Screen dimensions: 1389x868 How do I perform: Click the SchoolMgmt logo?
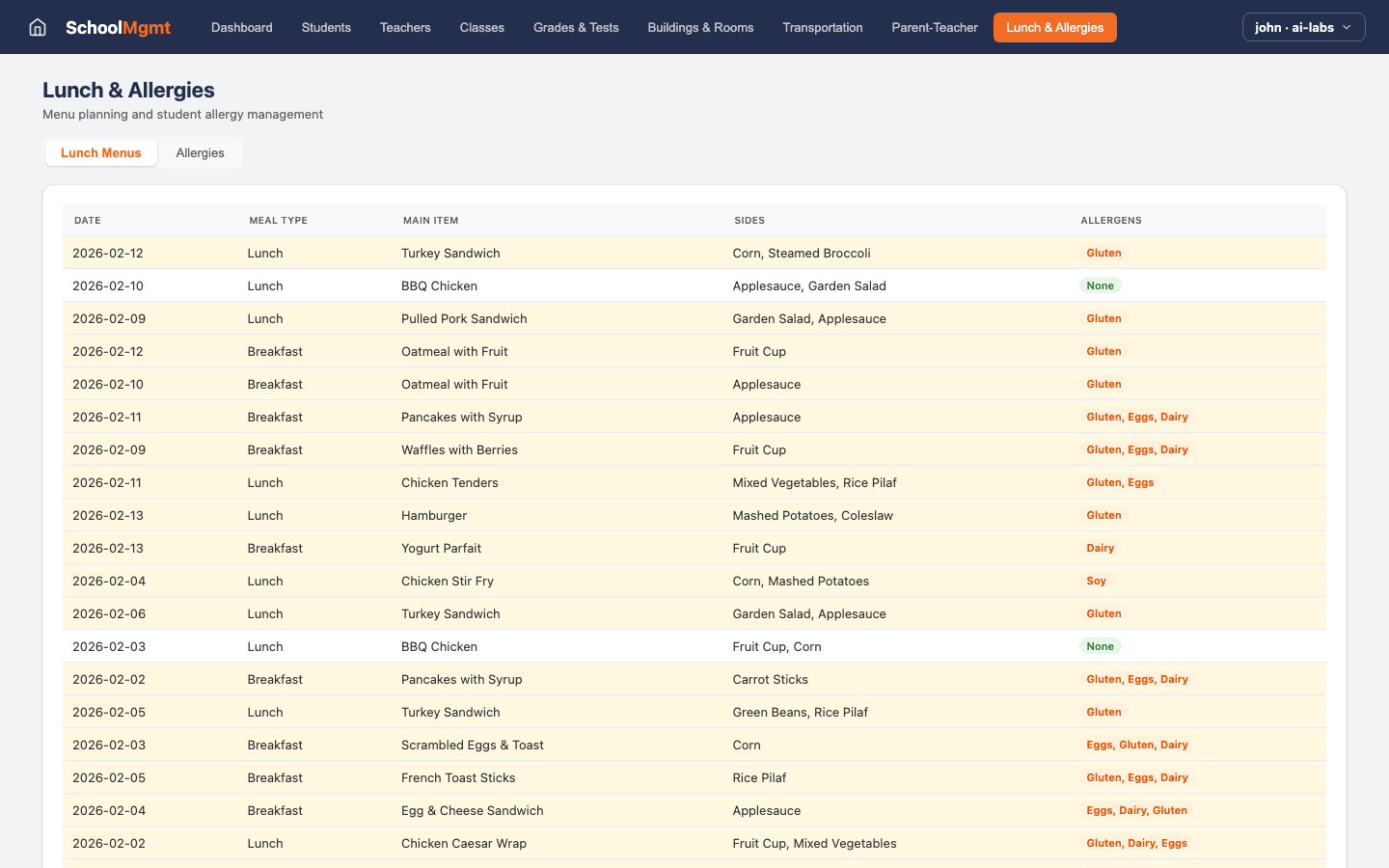[x=118, y=27]
